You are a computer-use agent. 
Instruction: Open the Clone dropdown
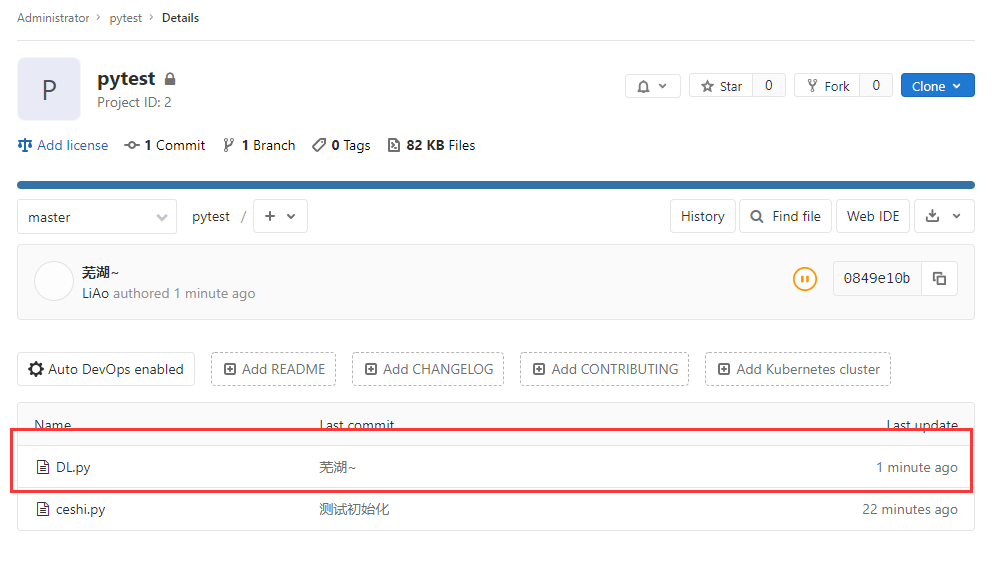pyautogui.click(x=938, y=86)
